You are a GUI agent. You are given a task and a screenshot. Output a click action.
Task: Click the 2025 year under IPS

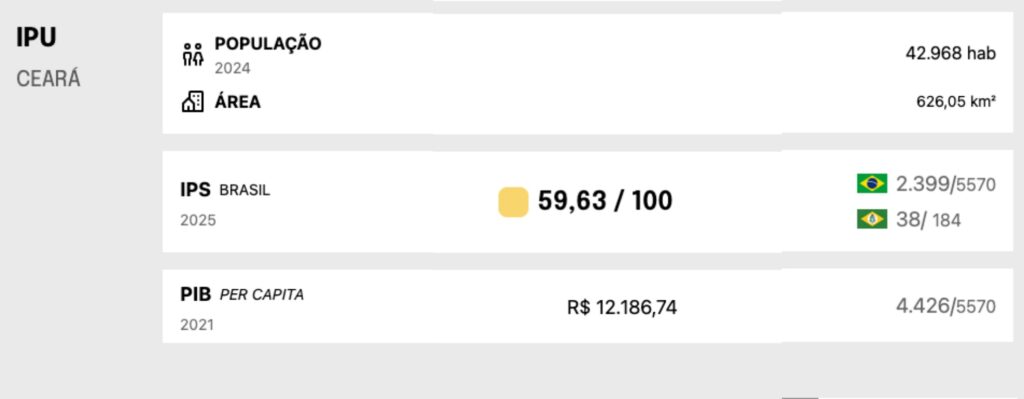click(198, 221)
